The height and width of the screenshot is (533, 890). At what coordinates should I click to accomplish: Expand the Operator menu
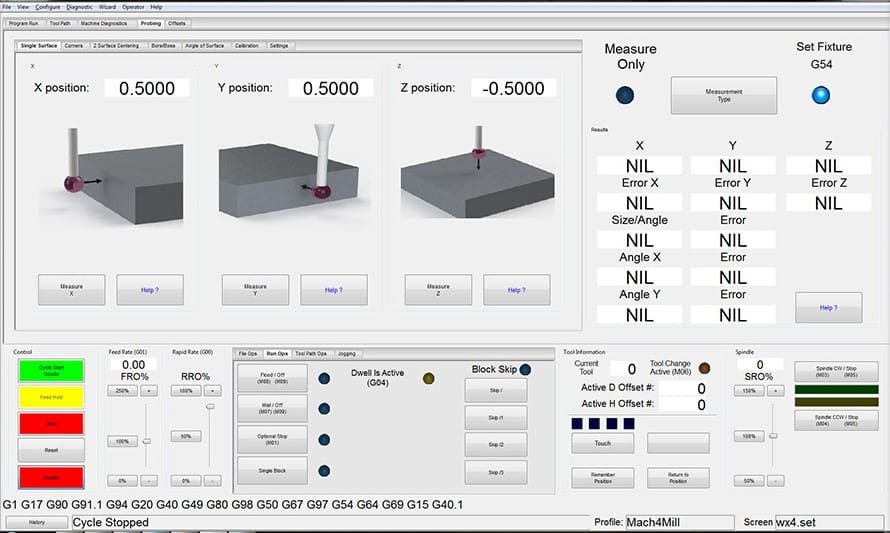pyautogui.click(x=133, y=7)
